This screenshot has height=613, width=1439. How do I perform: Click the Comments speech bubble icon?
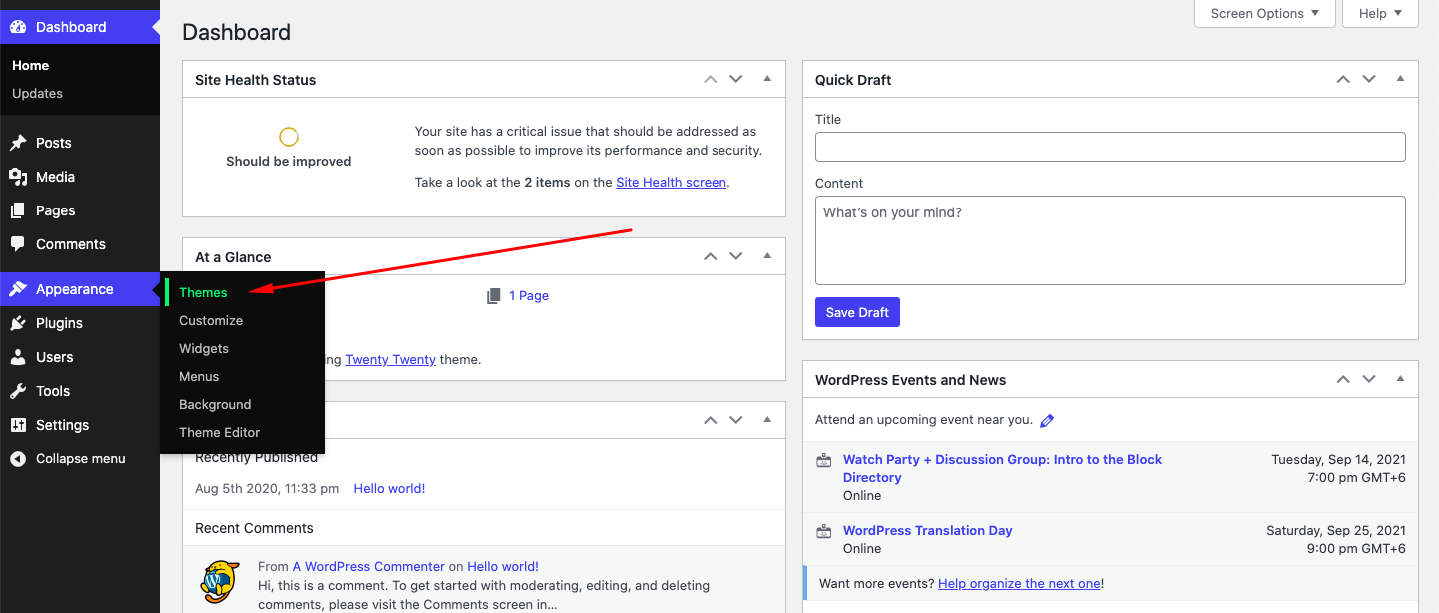tap(18, 244)
